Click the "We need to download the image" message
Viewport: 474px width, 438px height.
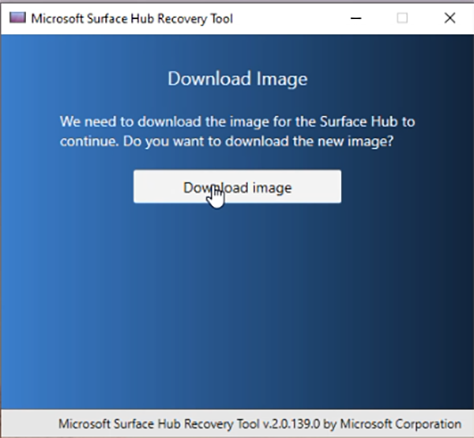coord(237,131)
